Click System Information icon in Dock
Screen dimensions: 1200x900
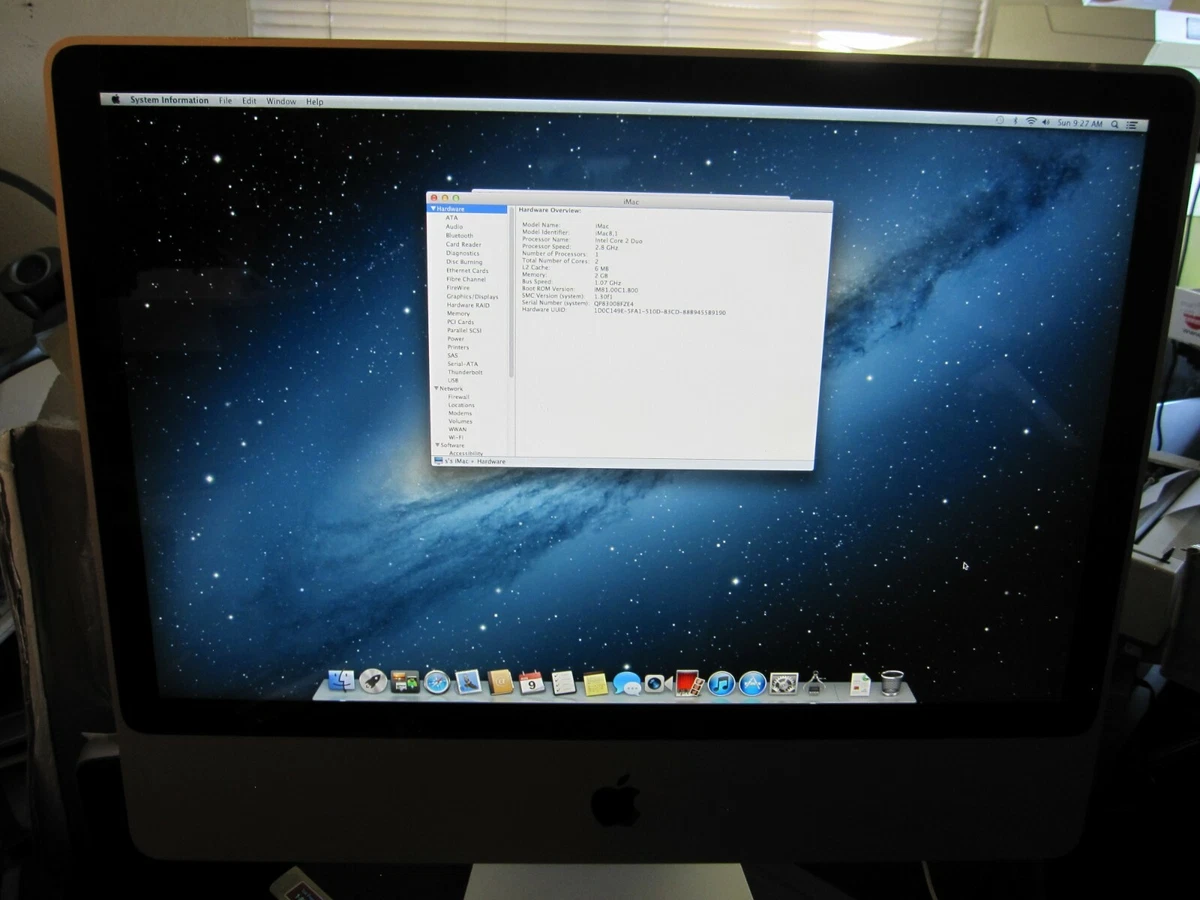(815, 684)
